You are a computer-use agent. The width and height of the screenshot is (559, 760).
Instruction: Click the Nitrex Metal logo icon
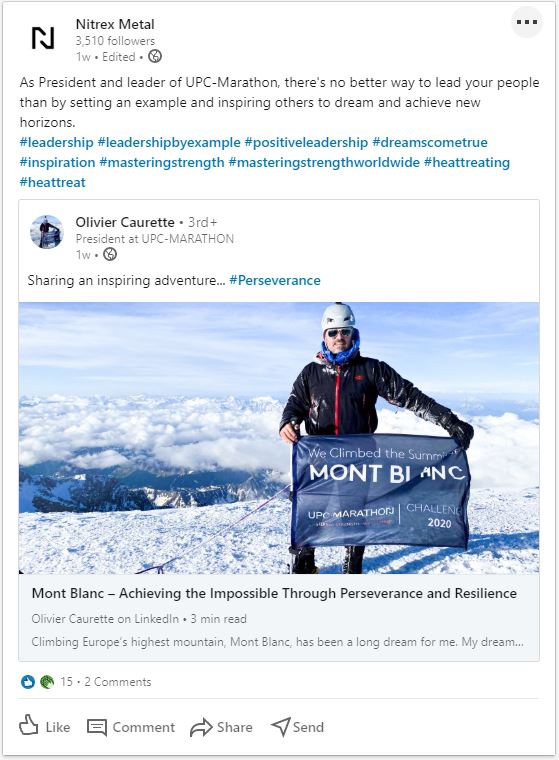pyautogui.click(x=43, y=38)
